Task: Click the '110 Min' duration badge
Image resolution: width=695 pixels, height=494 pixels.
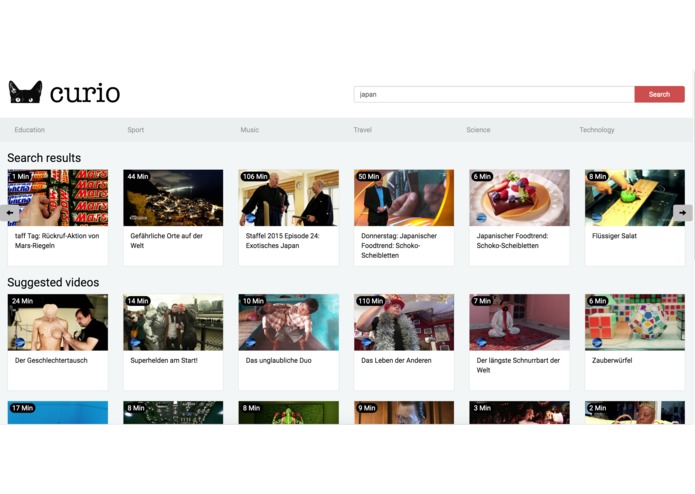Action: click(x=371, y=301)
